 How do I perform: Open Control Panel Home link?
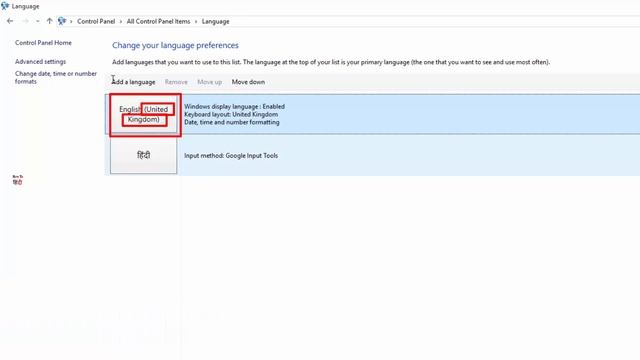(43, 42)
